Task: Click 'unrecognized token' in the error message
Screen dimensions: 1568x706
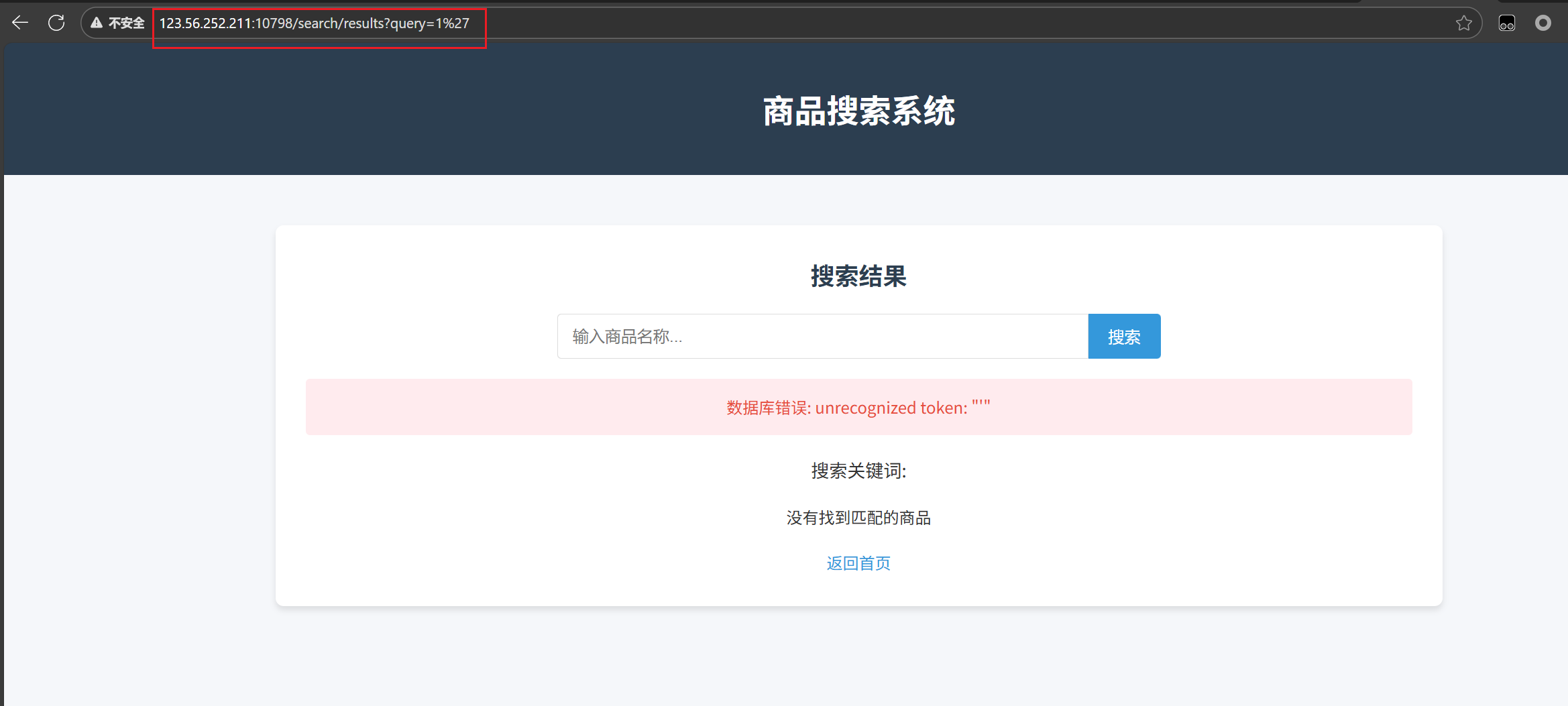Action: click(889, 408)
